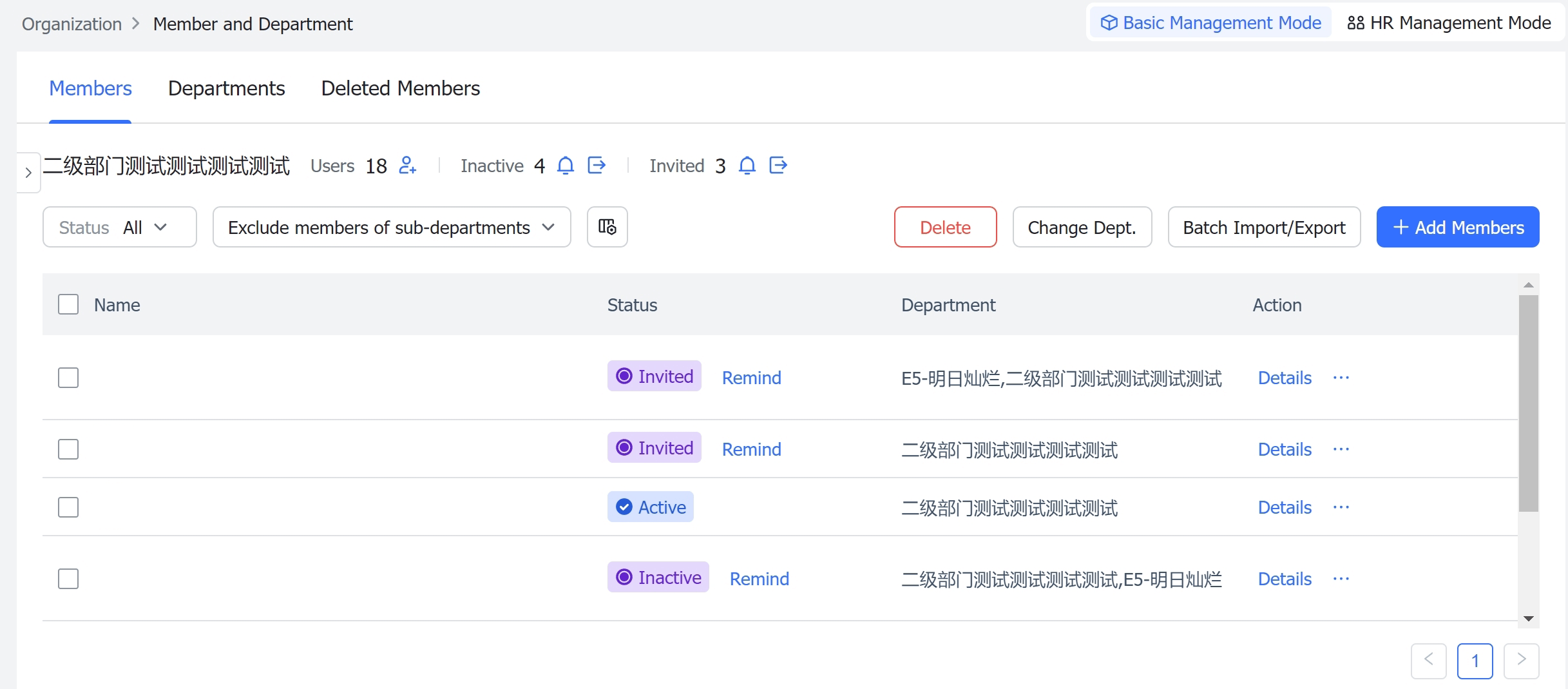Viewport: 1568px width, 689px height.
Task: Check the second Invited member's checkbox
Action: click(68, 449)
